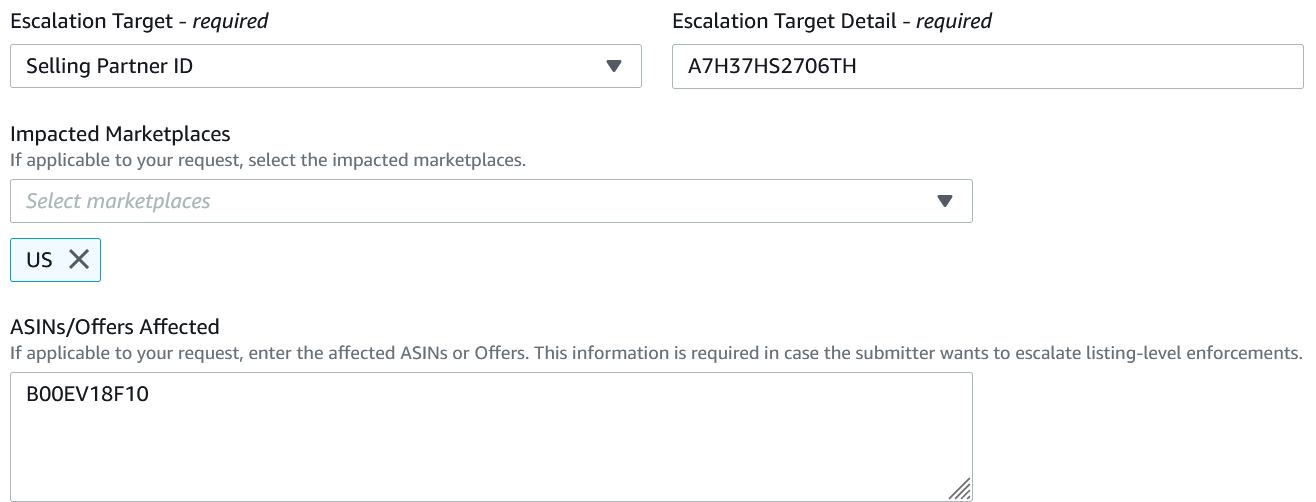Focus the Escalation Target Detail field
Image resolution: width=1316 pixels, height=502 pixels.
[990, 67]
